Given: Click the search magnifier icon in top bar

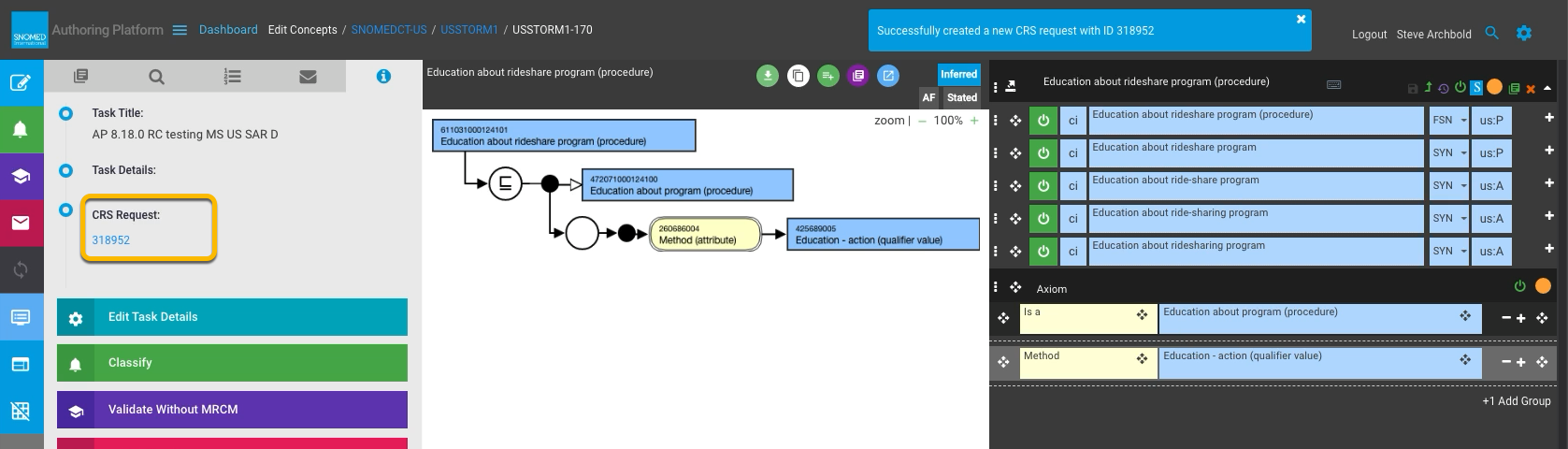Looking at the screenshot, I should coord(1492,34).
